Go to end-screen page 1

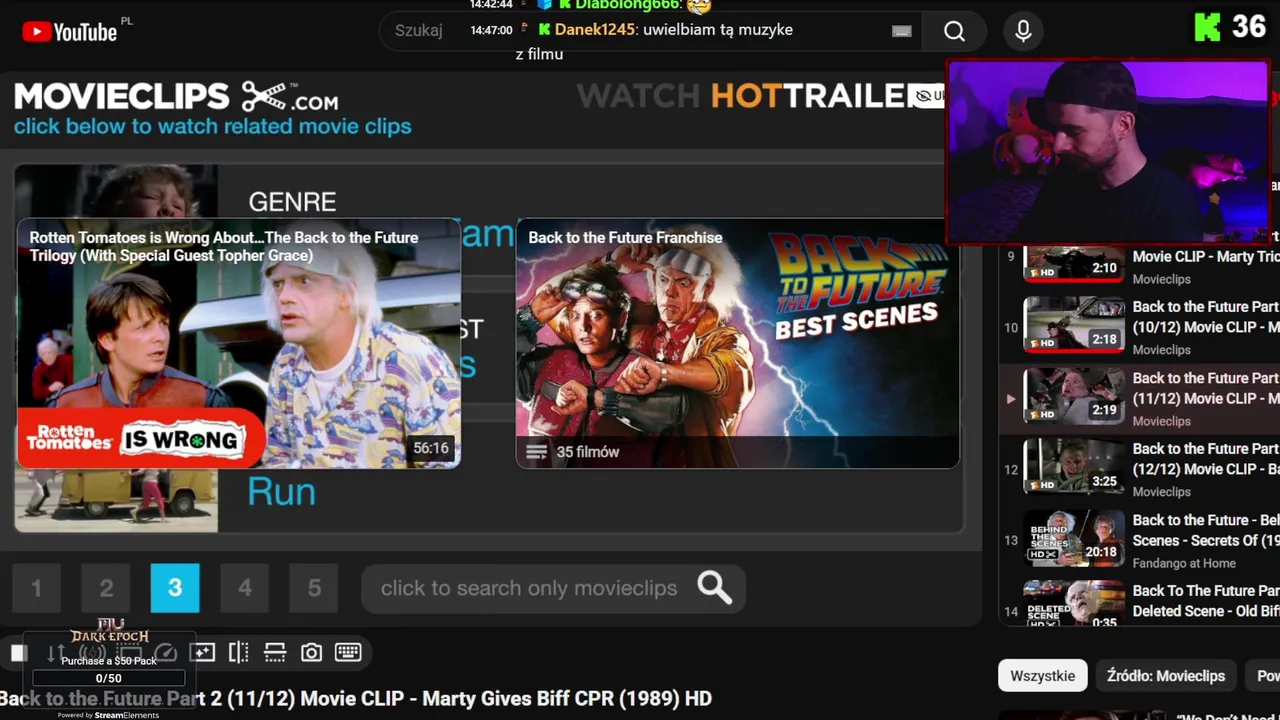tap(37, 588)
